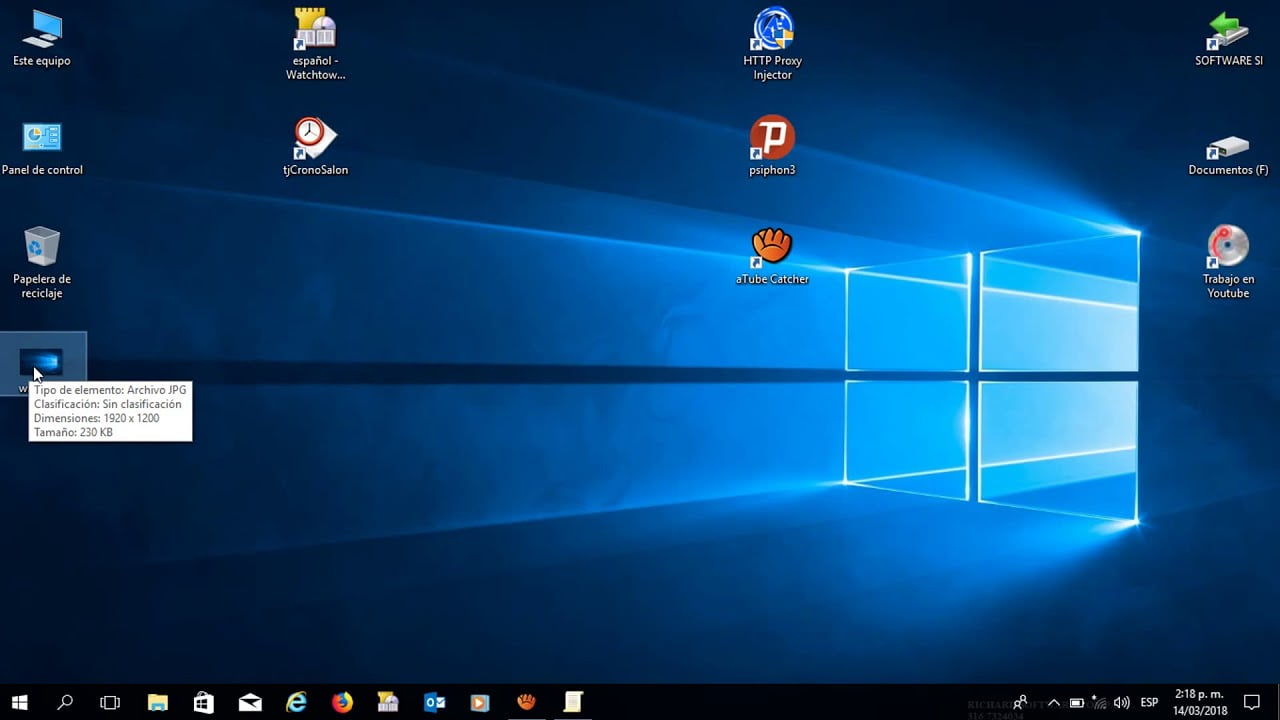The height and width of the screenshot is (720, 1280).
Task: Select the HTTP Proxy Injector shortcut
Action: coord(772,44)
